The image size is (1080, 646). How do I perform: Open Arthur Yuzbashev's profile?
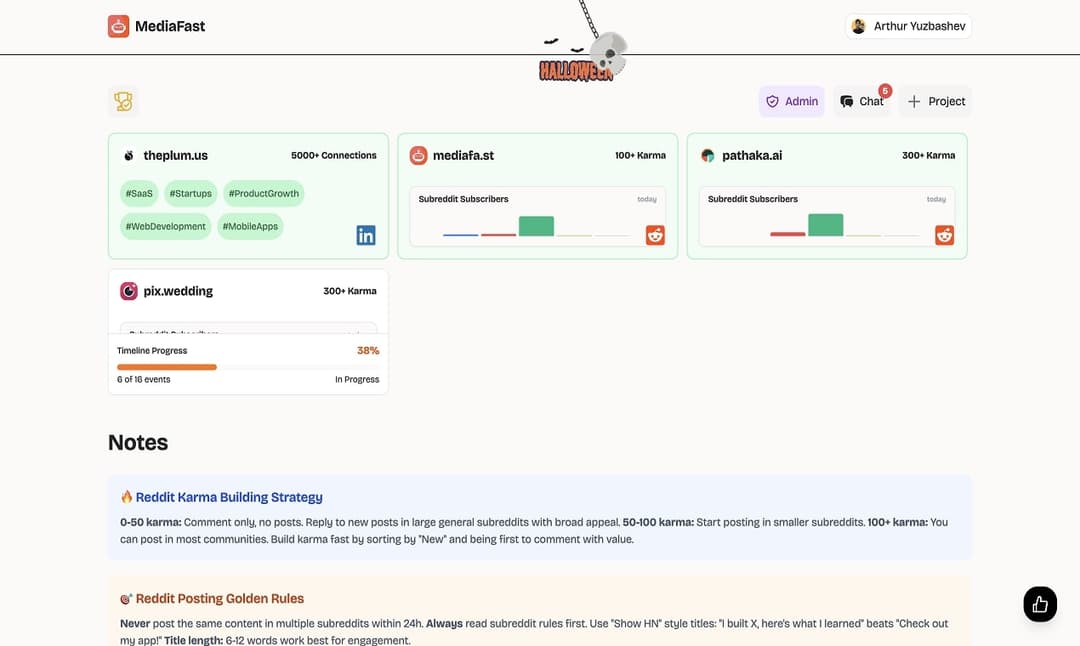(x=908, y=25)
